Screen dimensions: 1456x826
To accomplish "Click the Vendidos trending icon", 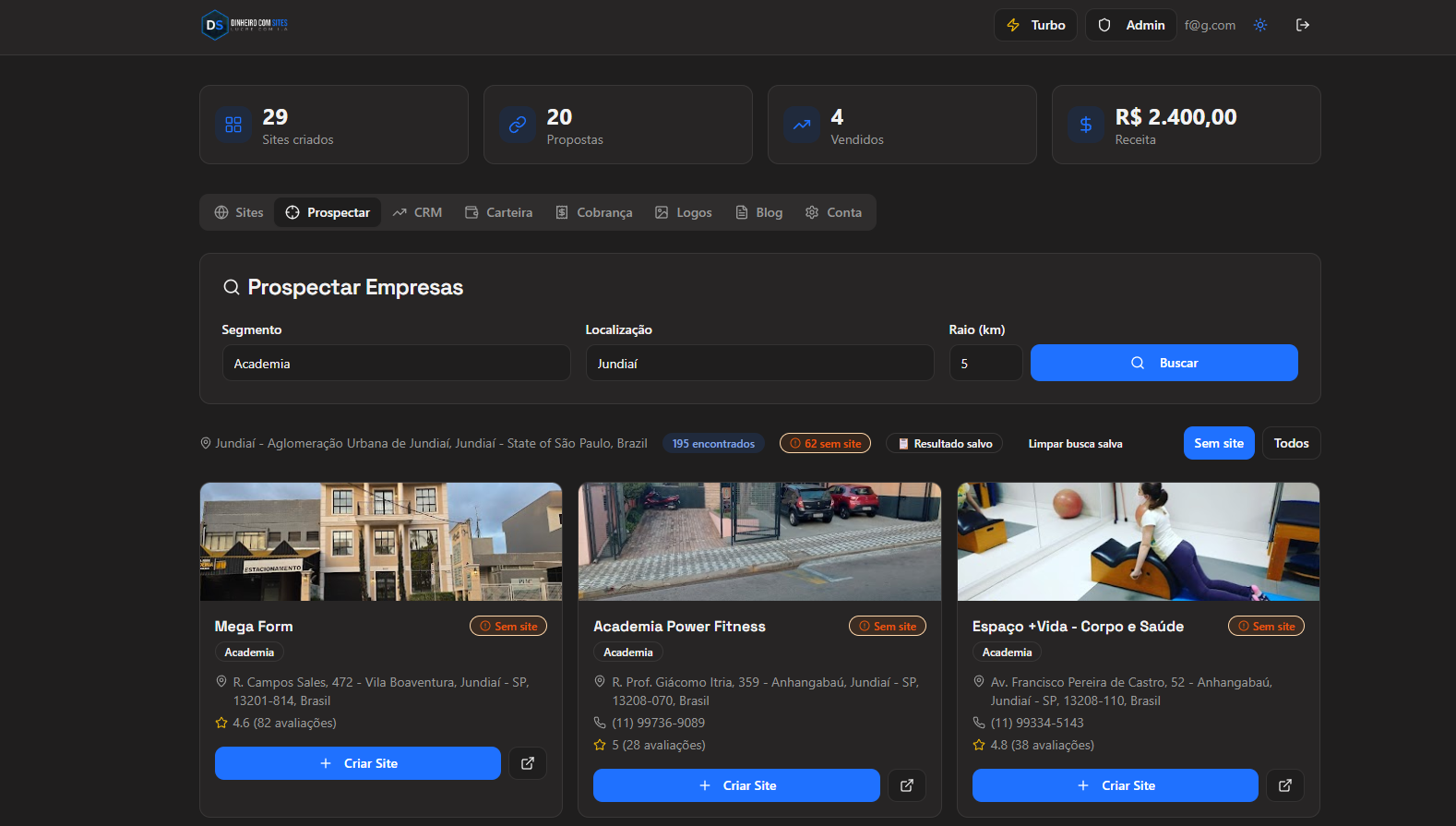I will [x=802, y=125].
